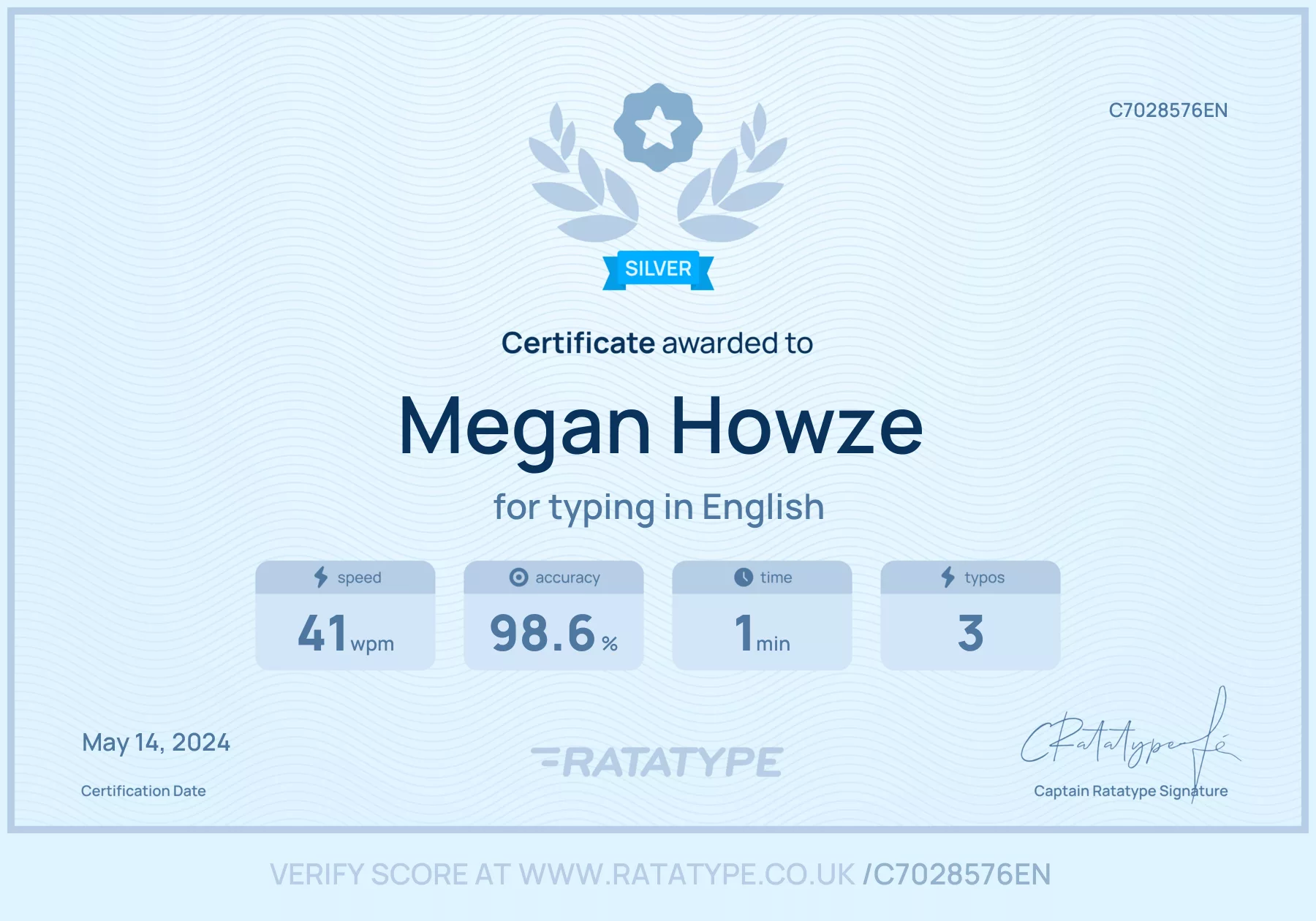Click the 1 min time value
1316x921 pixels.
[762, 633]
